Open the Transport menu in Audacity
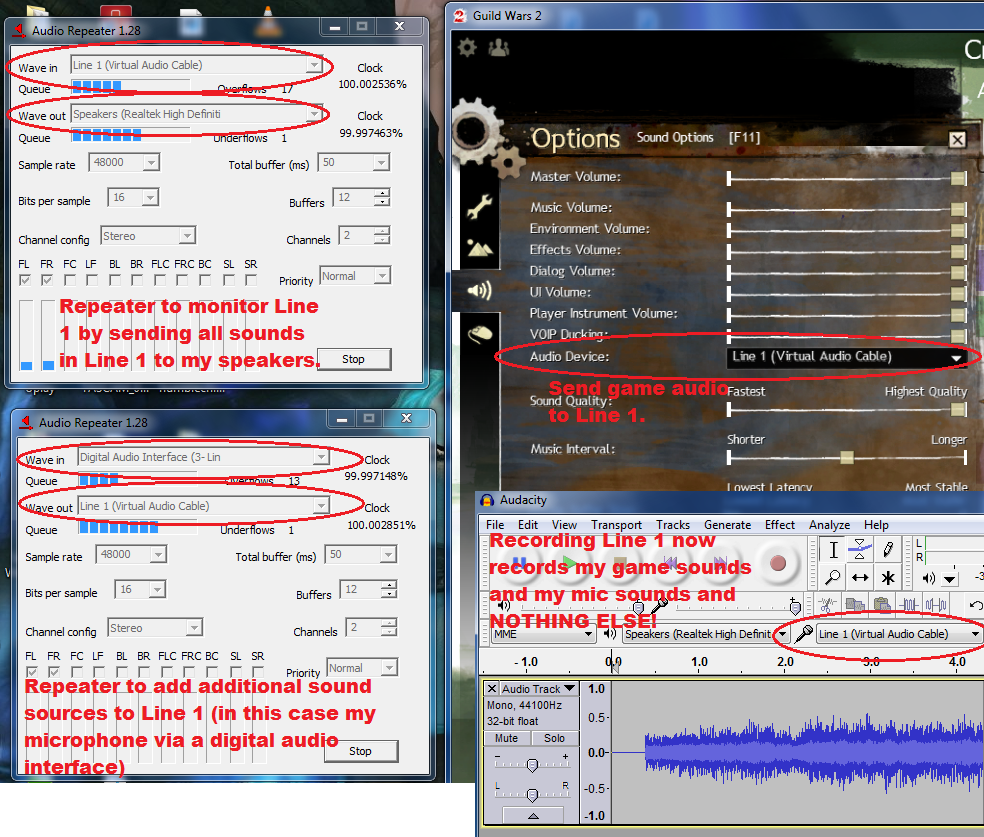Screen dimensions: 984x837 pos(616,525)
